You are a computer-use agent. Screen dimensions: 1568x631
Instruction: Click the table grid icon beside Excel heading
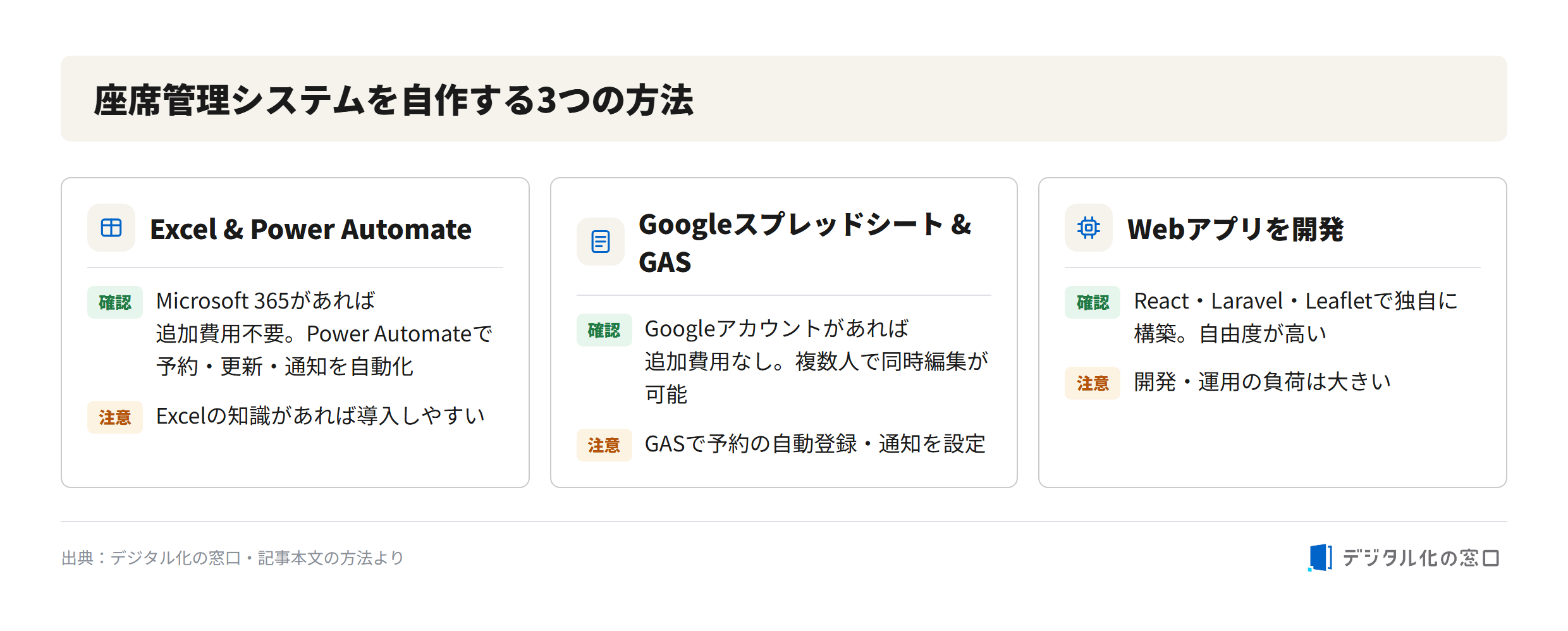(x=111, y=228)
